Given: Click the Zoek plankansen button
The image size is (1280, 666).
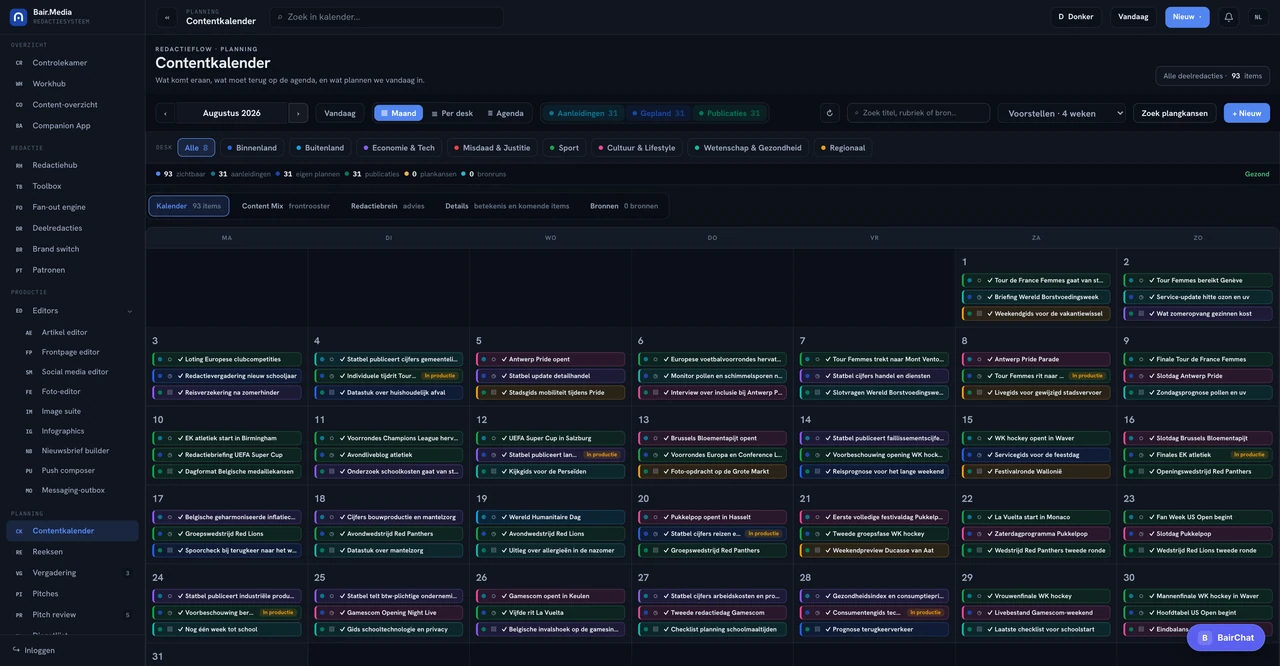Looking at the screenshot, I should pos(1174,113).
